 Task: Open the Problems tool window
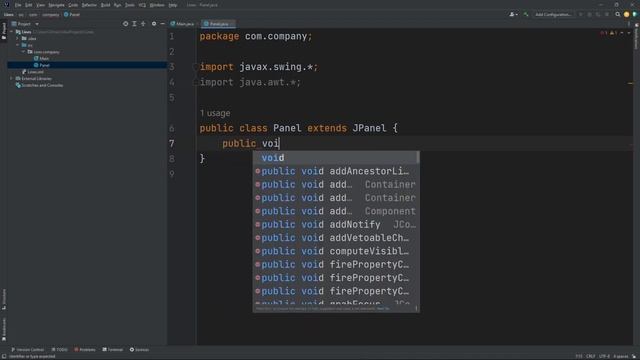tap(85, 350)
